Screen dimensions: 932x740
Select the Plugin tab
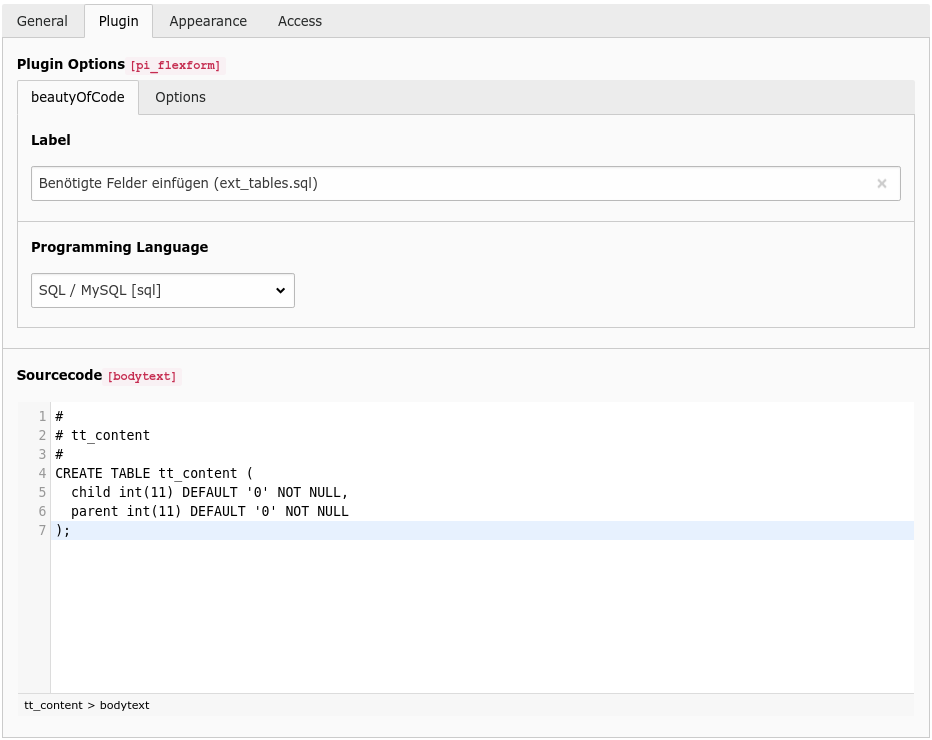[x=118, y=20]
